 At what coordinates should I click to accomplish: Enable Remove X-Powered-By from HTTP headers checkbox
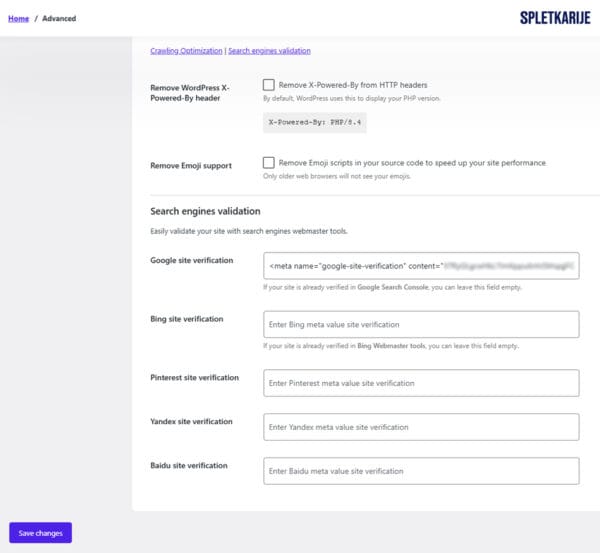269,85
